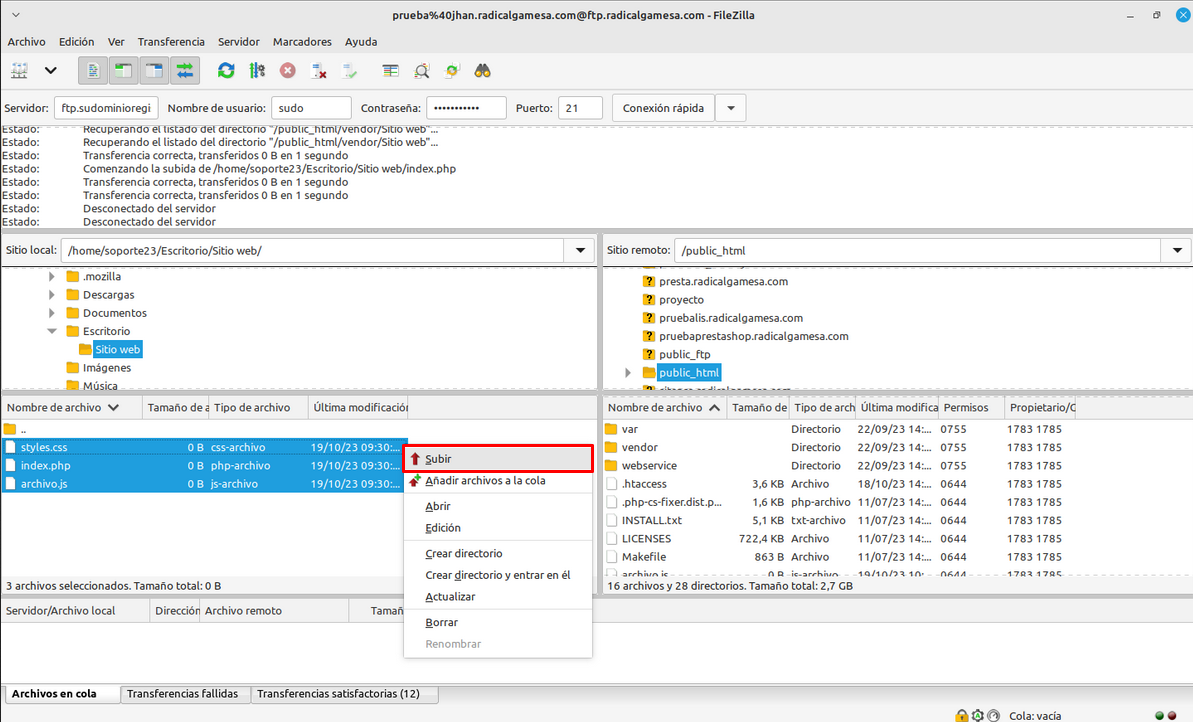The height and width of the screenshot is (722, 1193).
Task: Open remote site path dropdown
Action: pyautogui.click(x=1177, y=250)
